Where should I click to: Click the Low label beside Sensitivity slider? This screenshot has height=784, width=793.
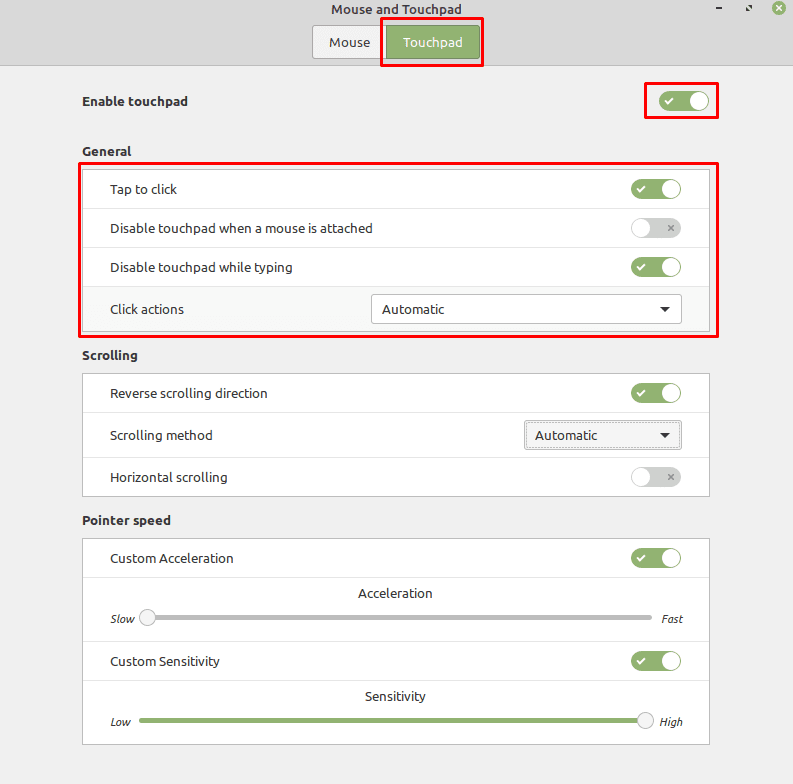tap(121, 722)
